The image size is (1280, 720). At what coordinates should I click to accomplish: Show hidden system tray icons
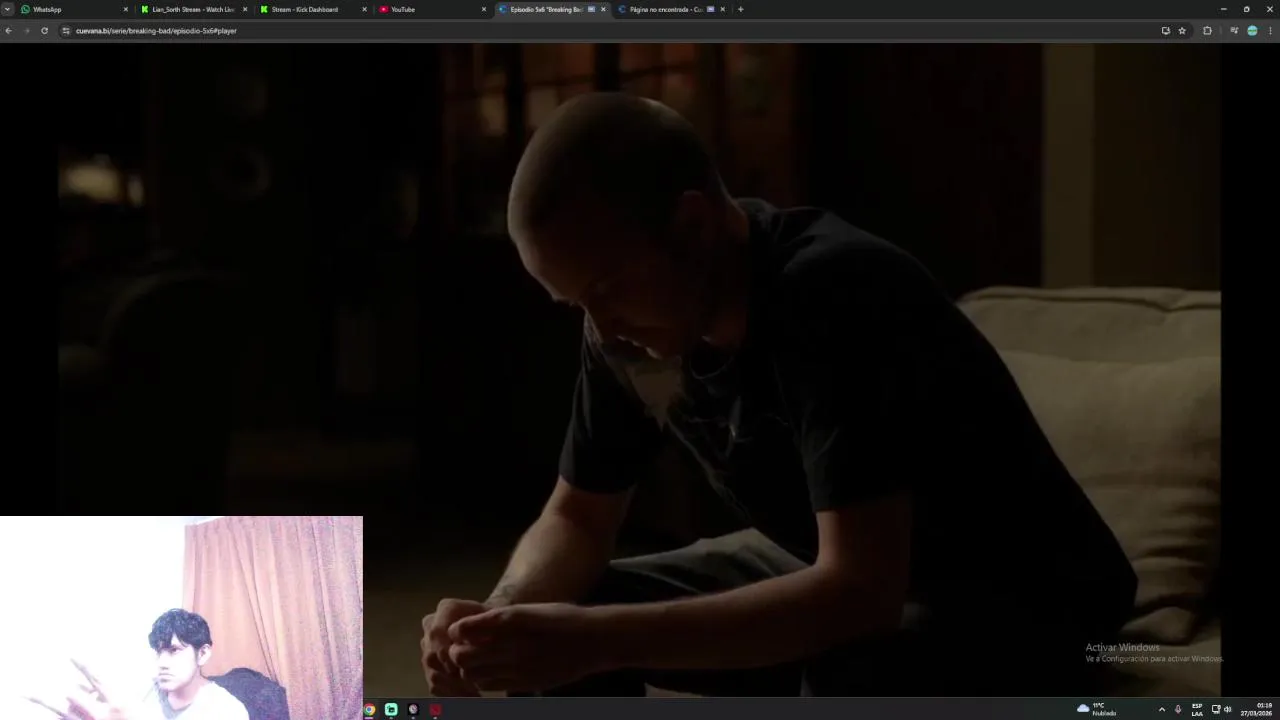(x=1161, y=710)
